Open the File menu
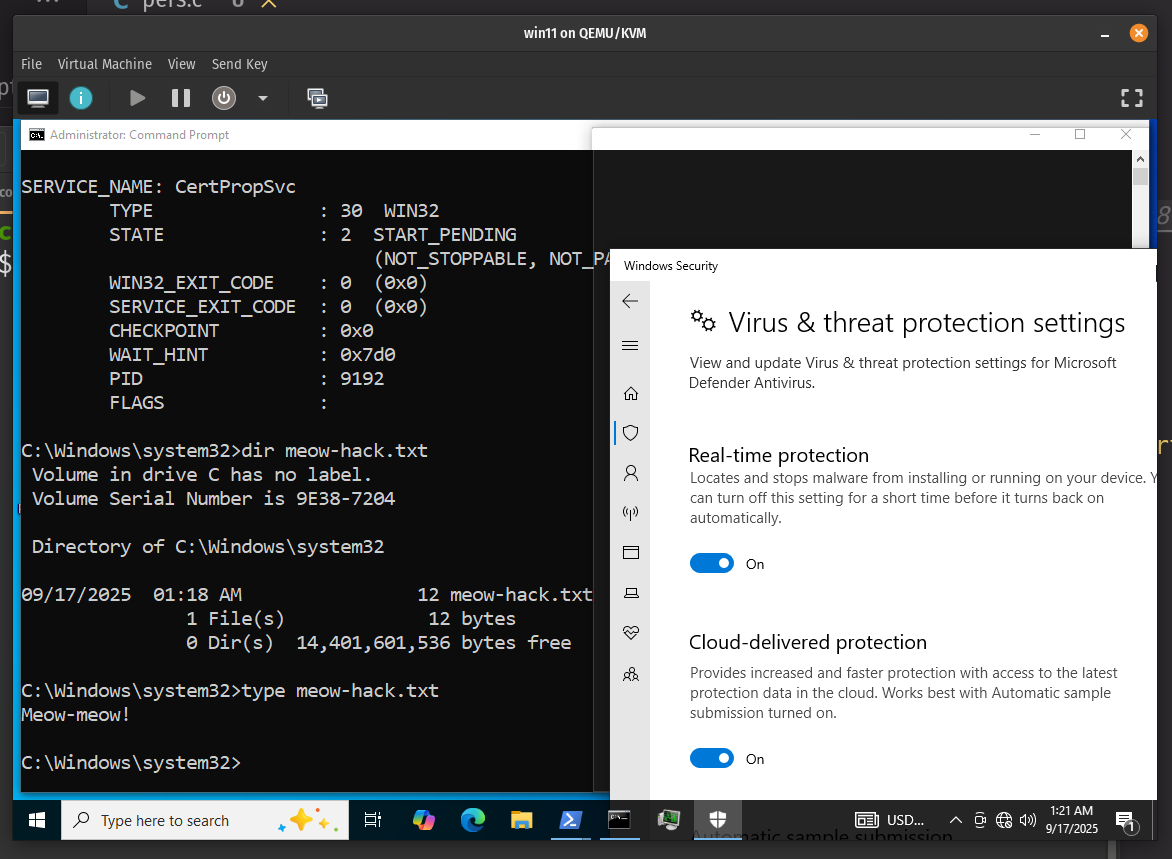The width and height of the screenshot is (1172, 859). coord(31,64)
